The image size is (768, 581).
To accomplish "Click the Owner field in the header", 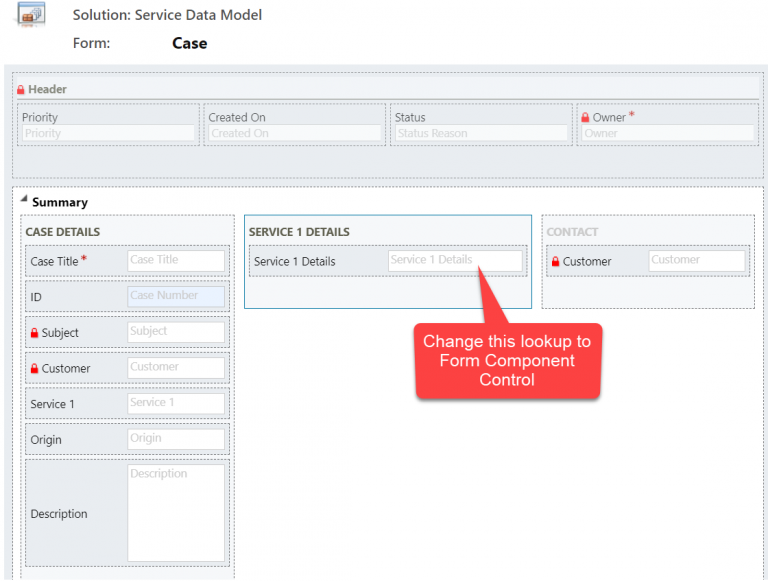I will point(667,133).
